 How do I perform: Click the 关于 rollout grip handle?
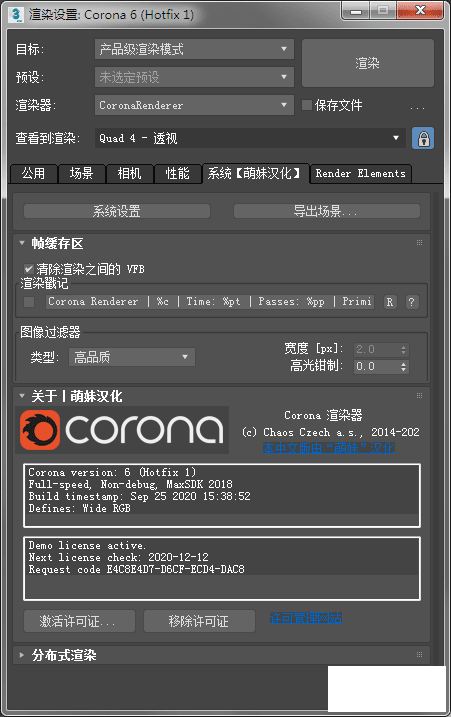pyautogui.click(x=419, y=396)
